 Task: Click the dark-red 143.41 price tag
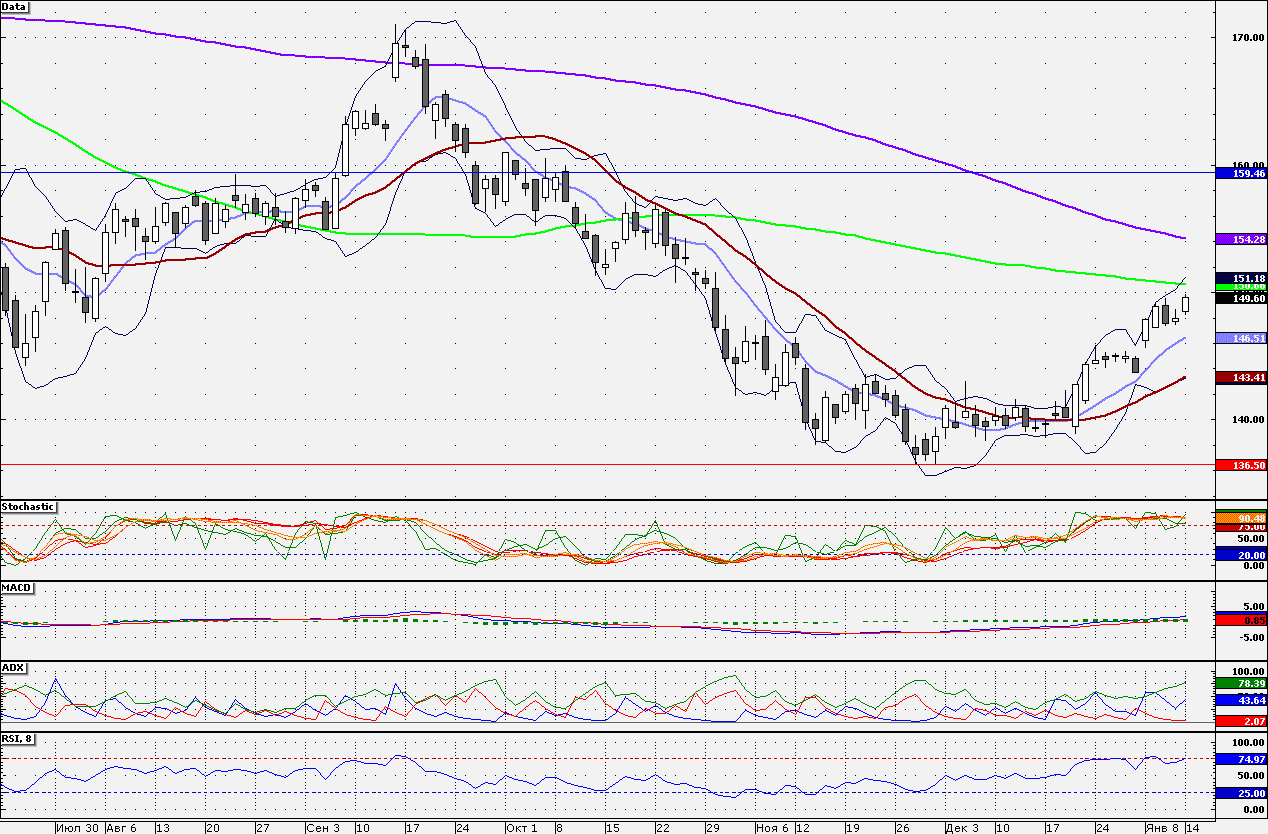tap(1240, 377)
